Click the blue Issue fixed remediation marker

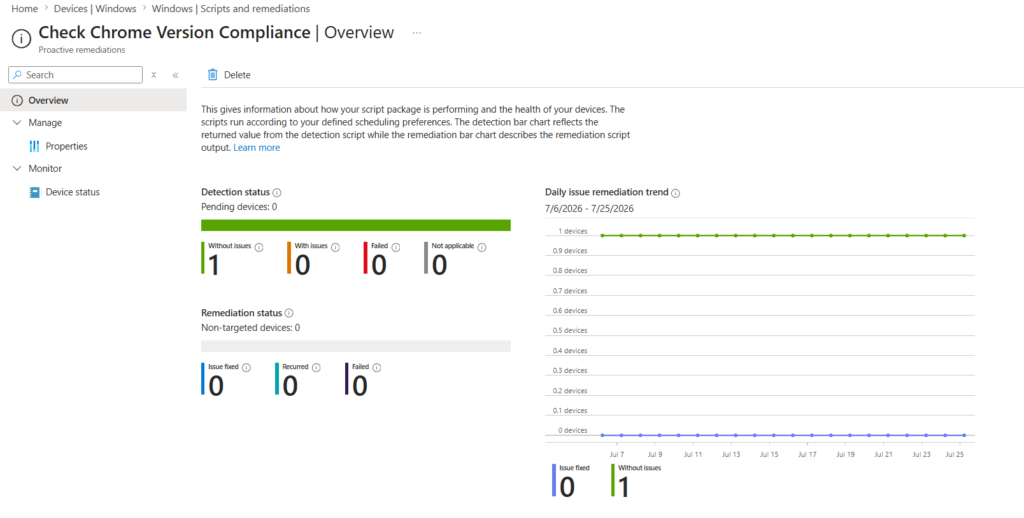[x=203, y=378]
